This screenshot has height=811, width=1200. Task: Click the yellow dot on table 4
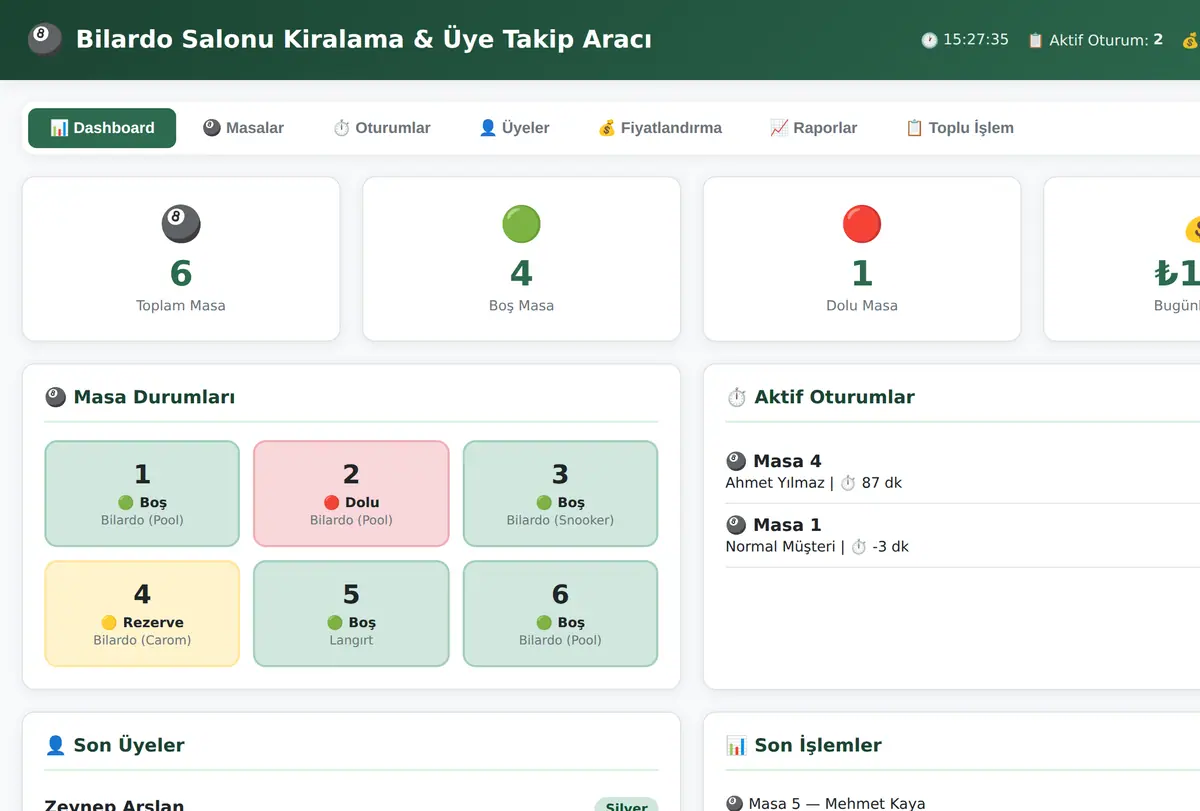109,622
